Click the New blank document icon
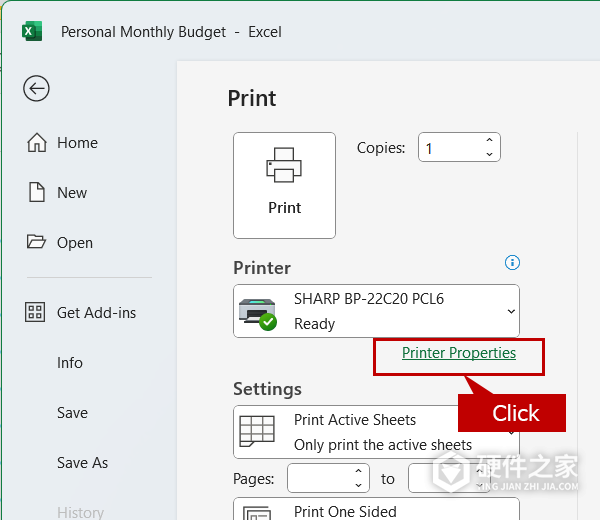The image size is (600, 520). [x=37, y=192]
